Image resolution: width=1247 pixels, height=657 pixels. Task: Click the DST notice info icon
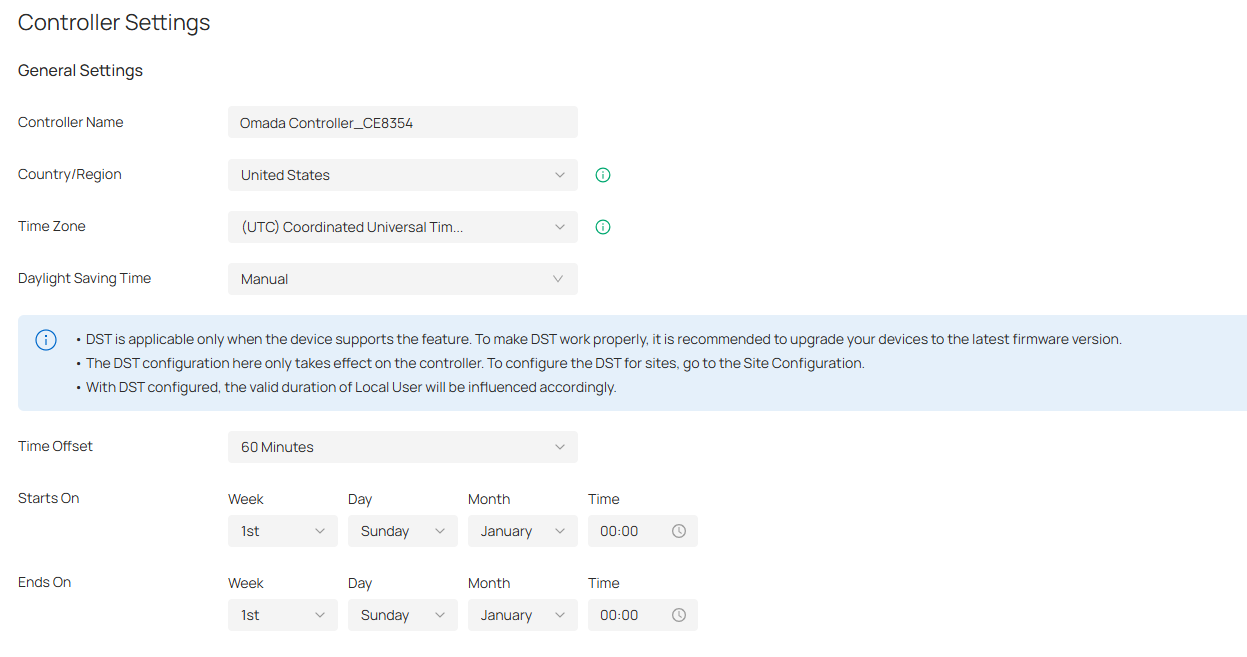click(x=46, y=340)
